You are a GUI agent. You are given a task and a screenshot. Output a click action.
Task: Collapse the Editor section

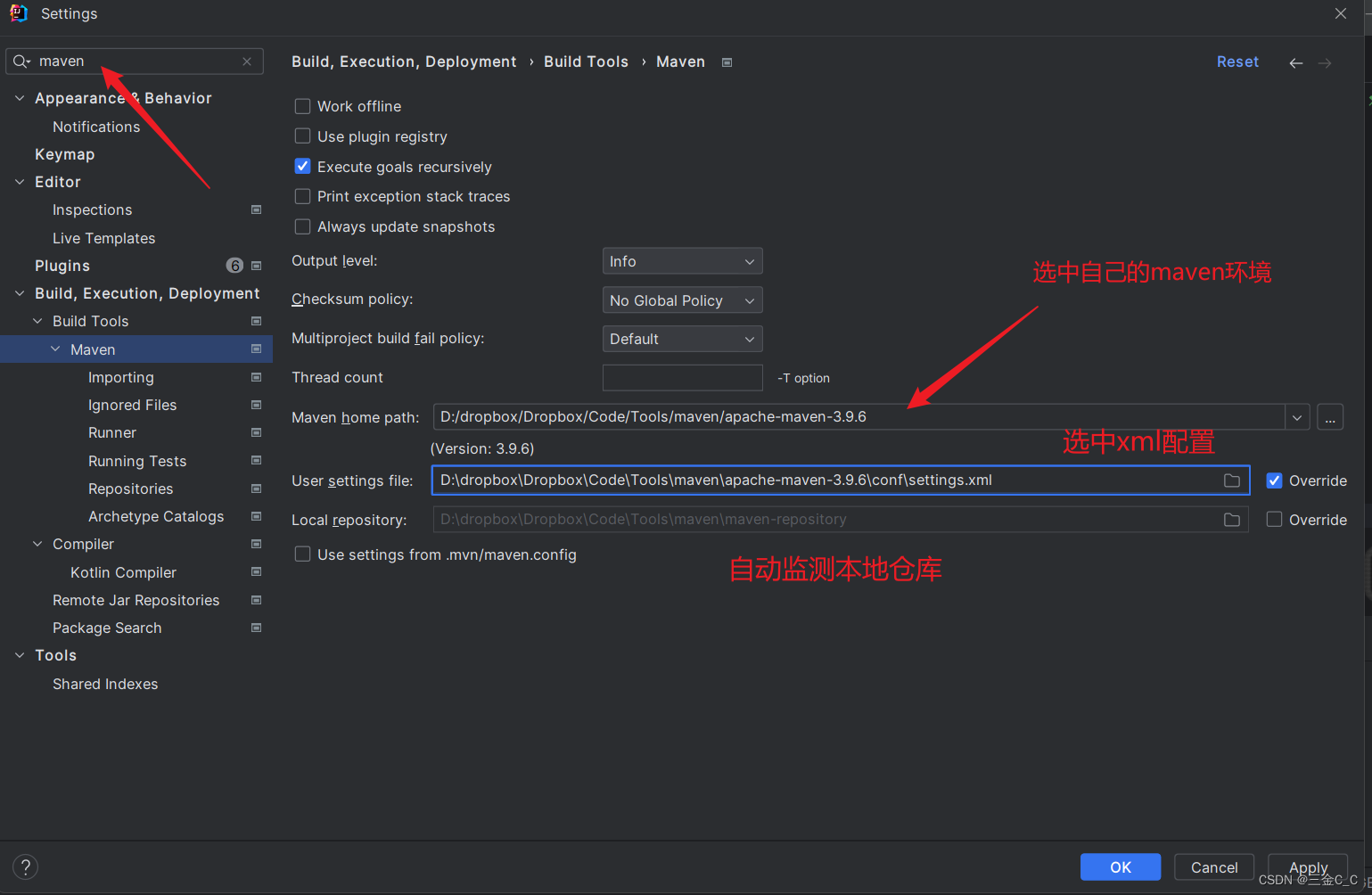(20, 182)
